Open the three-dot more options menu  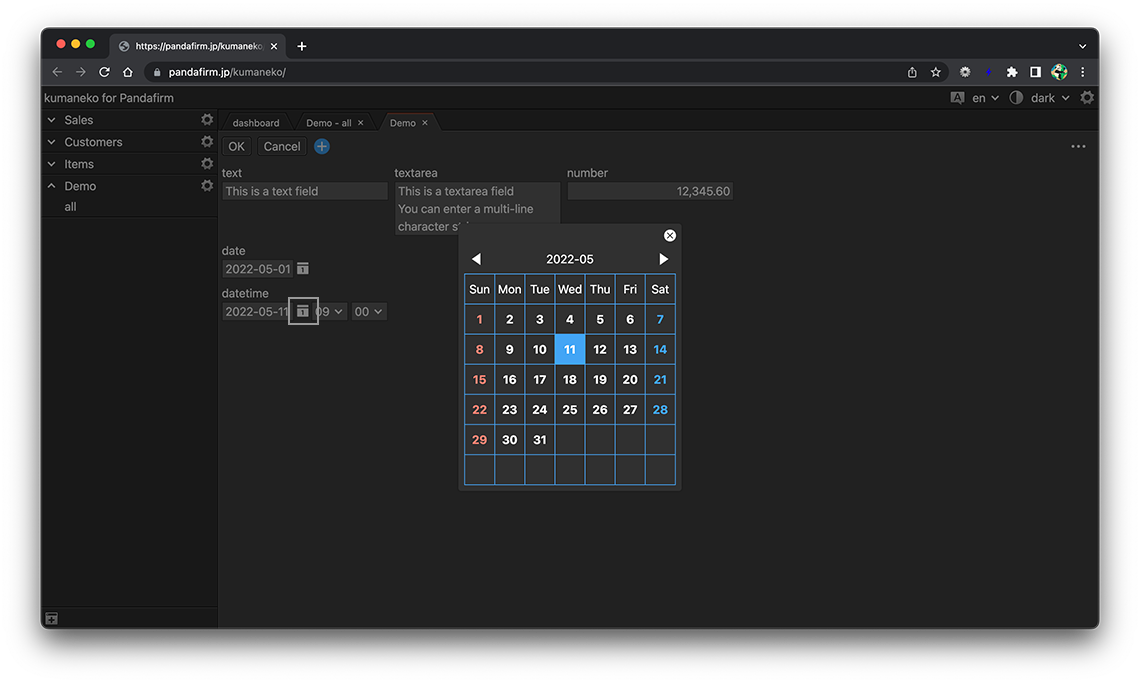(x=1078, y=146)
